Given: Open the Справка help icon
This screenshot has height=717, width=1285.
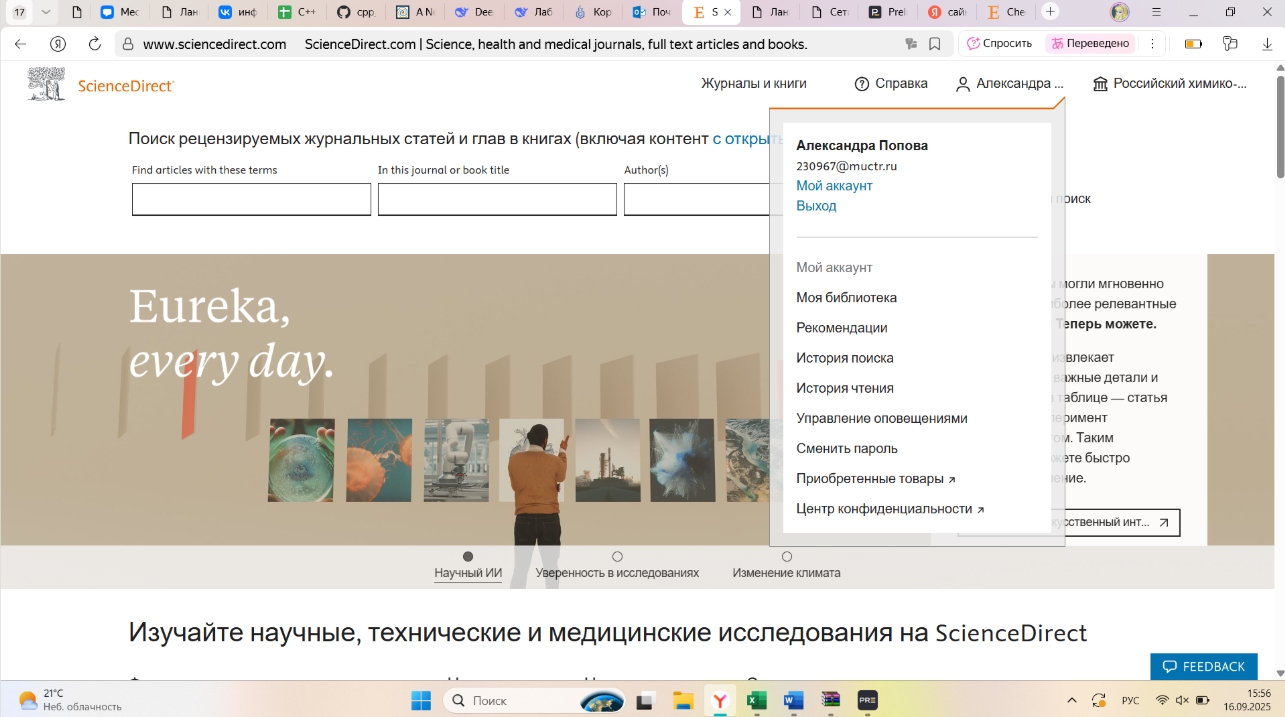Looking at the screenshot, I should [x=862, y=84].
